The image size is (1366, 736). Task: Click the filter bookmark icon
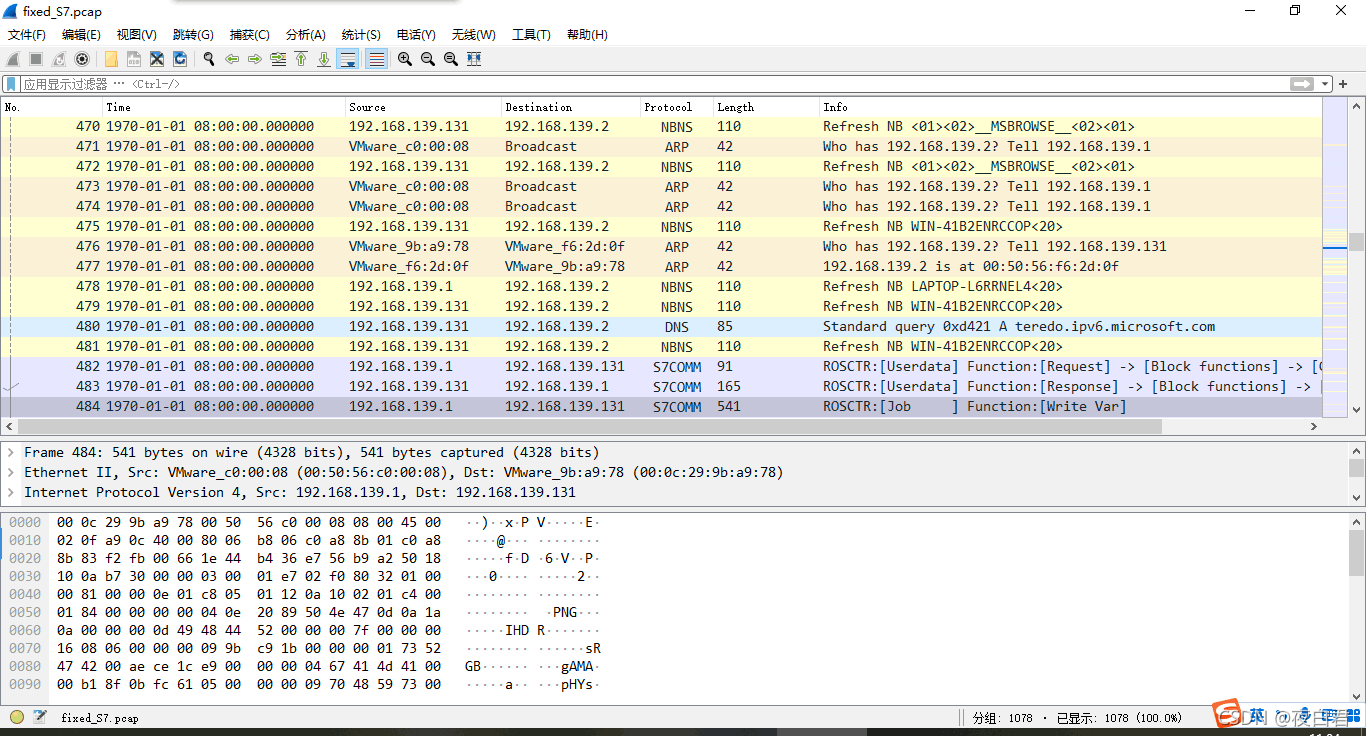[x=11, y=84]
